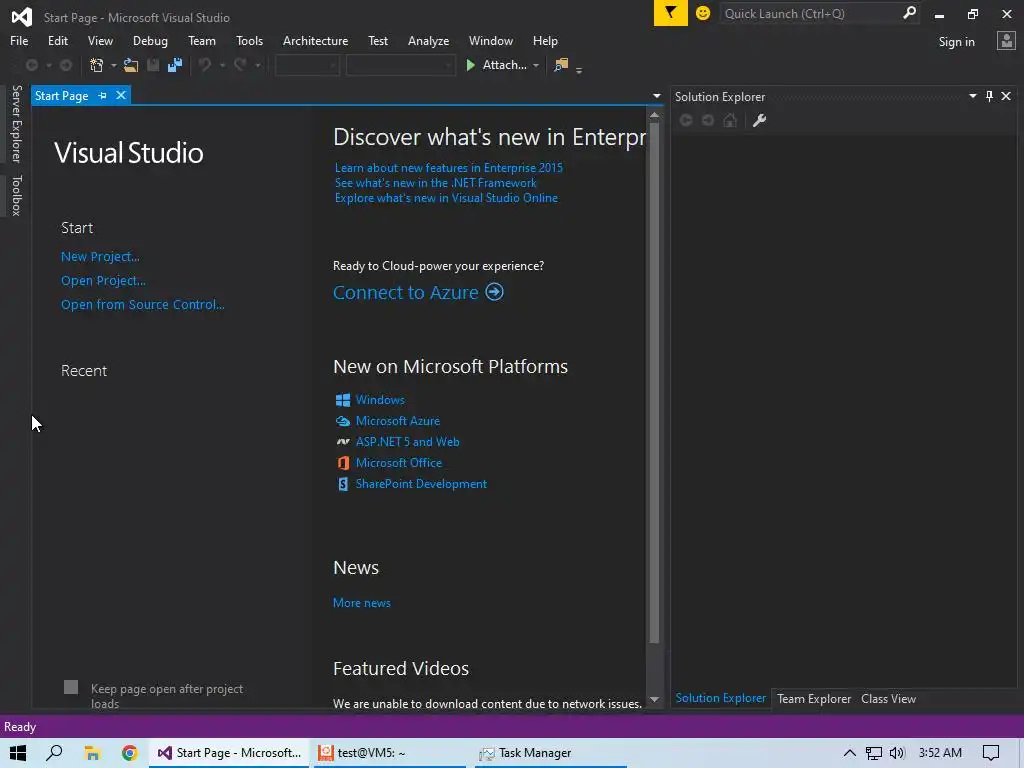Click Open from Source Control... link
The width and height of the screenshot is (1024, 768).
pyautogui.click(x=142, y=304)
